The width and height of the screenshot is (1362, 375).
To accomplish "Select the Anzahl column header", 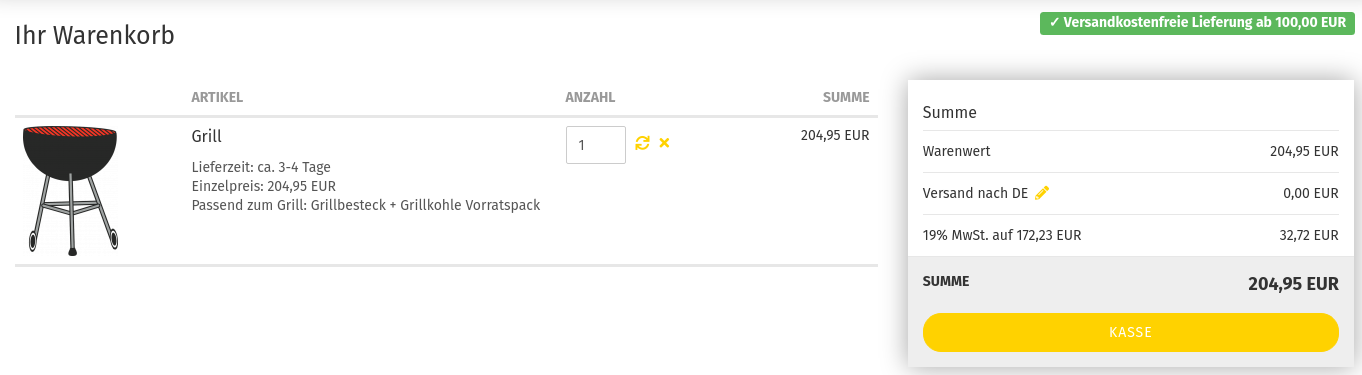I will pos(590,97).
